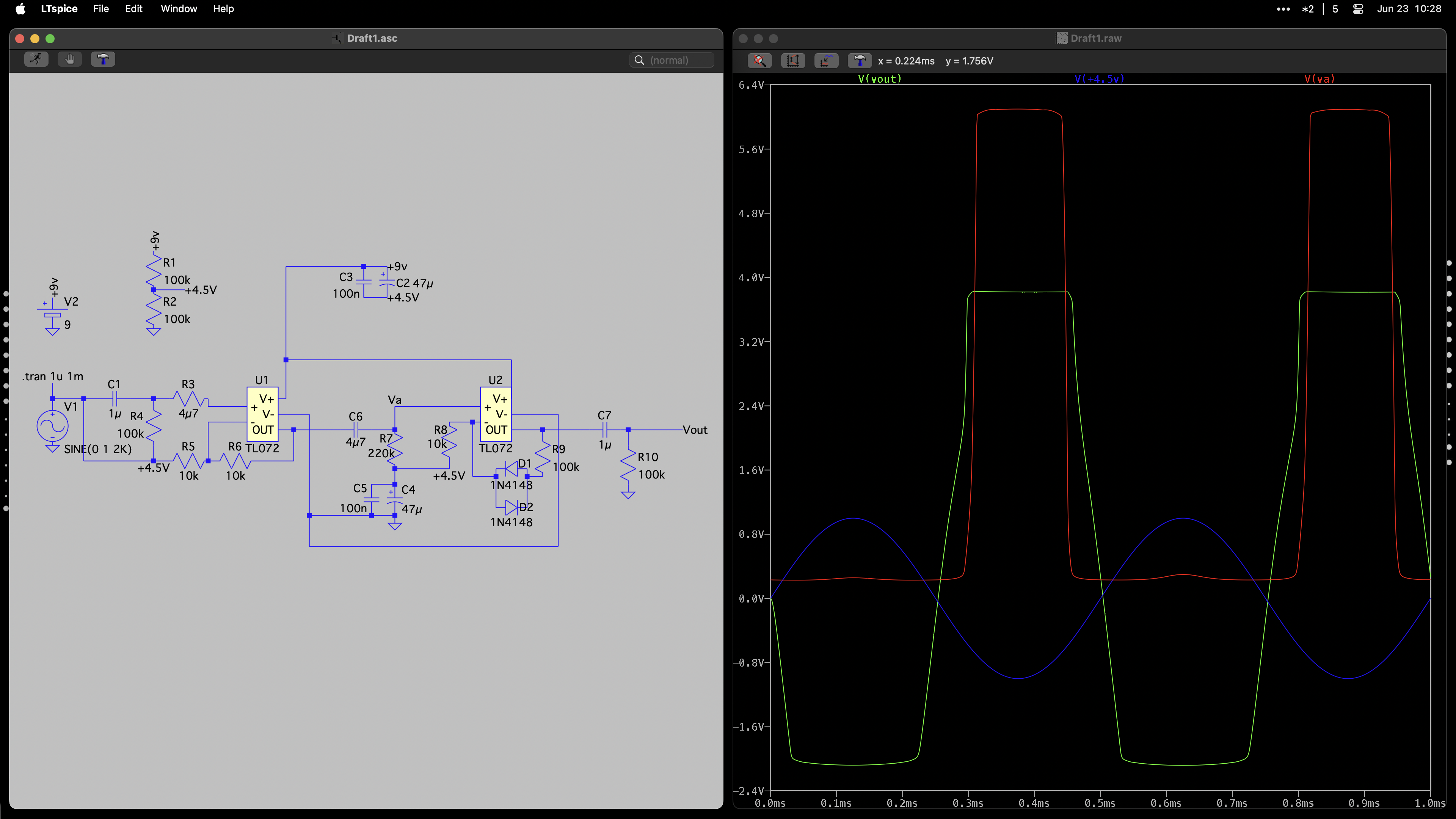Select the hand move tool

tap(69, 60)
